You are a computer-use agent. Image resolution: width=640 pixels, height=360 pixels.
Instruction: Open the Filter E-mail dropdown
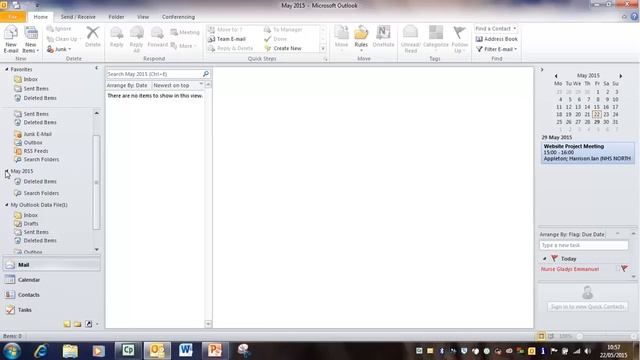[497, 49]
